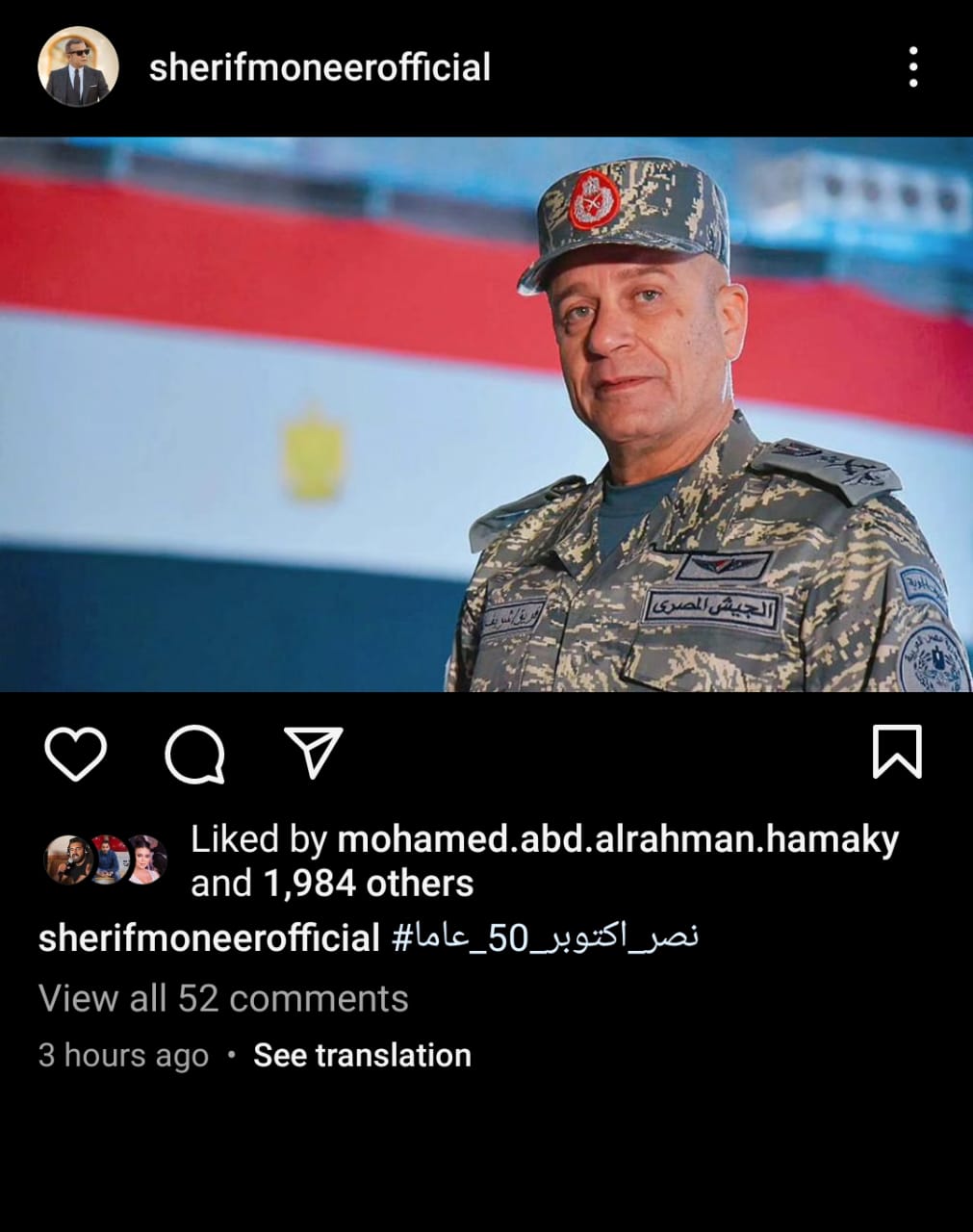Tap the third liker avatar thumbnail

point(146,860)
